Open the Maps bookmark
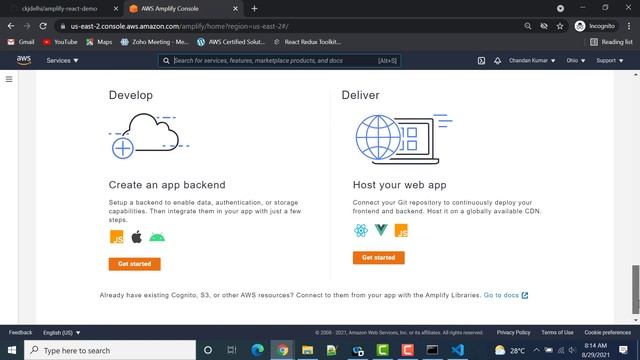 tap(99, 42)
